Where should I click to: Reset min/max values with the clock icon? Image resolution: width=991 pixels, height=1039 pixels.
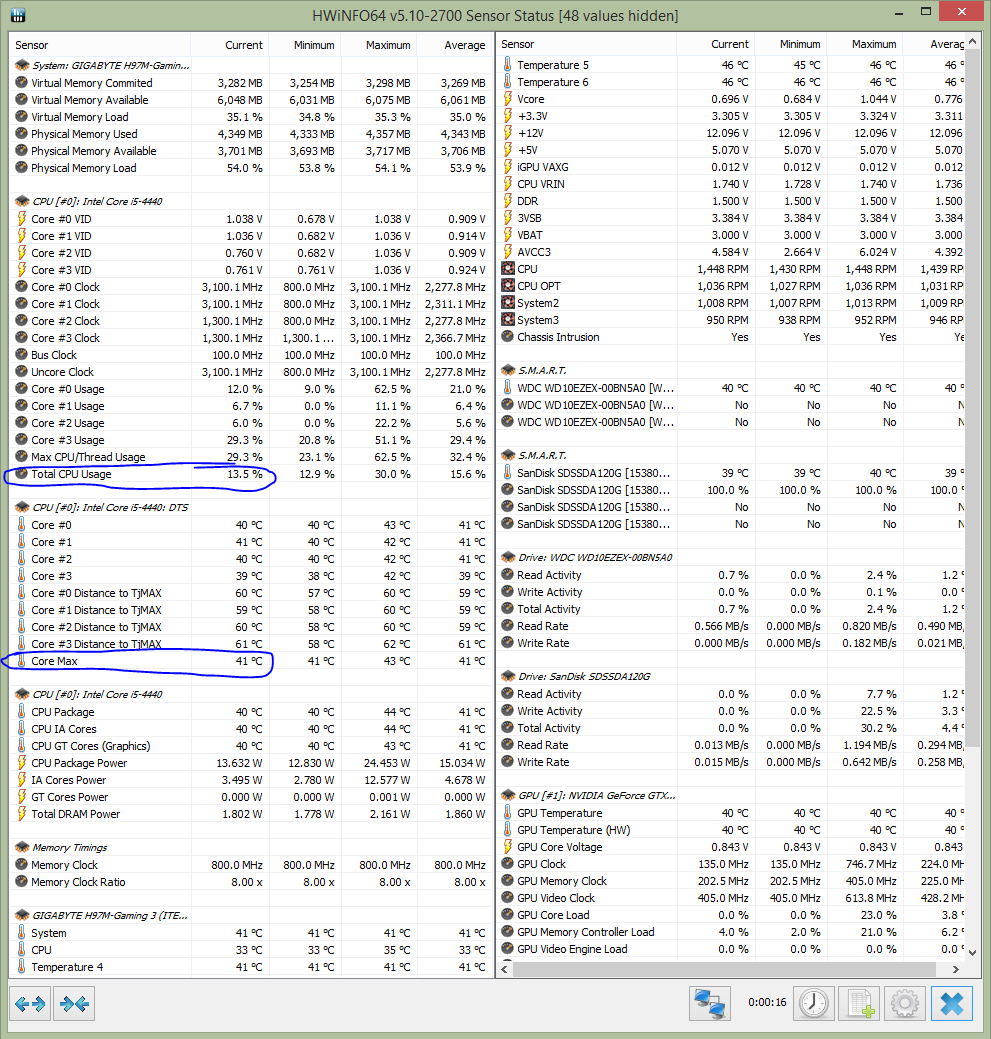[x=813, y=1003]
